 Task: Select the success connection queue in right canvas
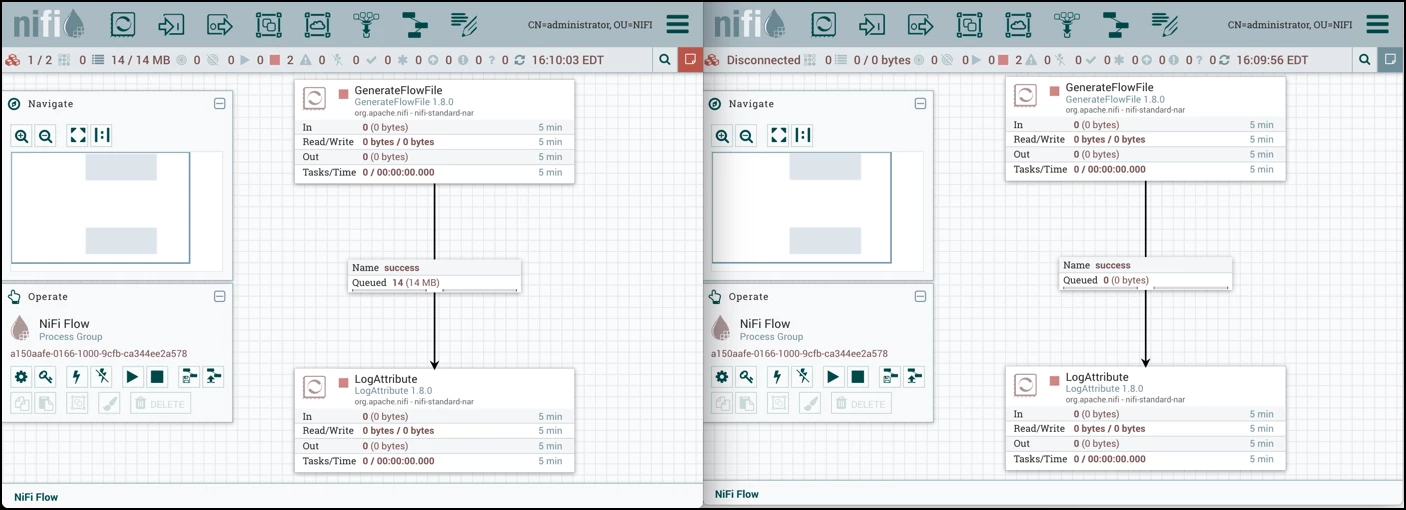coord(1146,273)
